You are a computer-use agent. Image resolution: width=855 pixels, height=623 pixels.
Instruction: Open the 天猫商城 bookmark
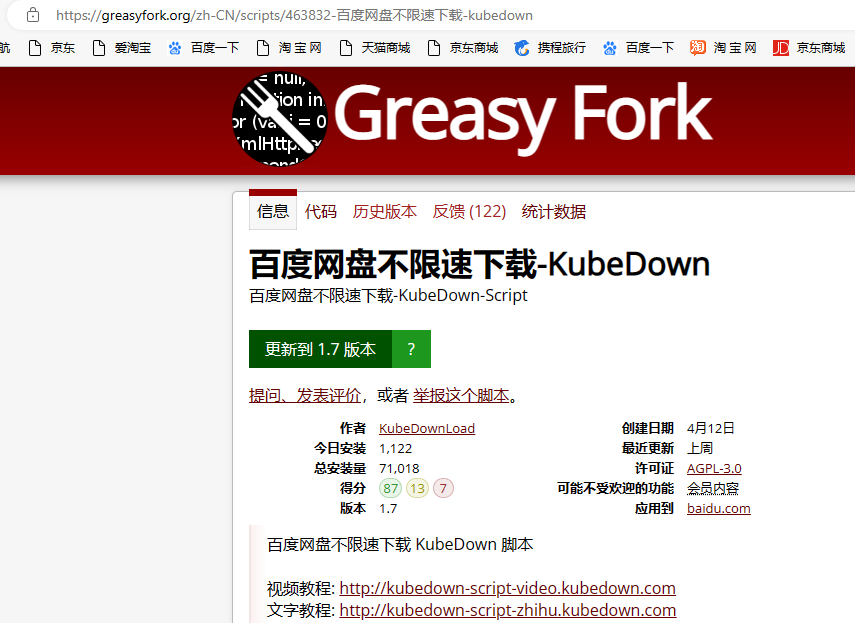[375, 48]
